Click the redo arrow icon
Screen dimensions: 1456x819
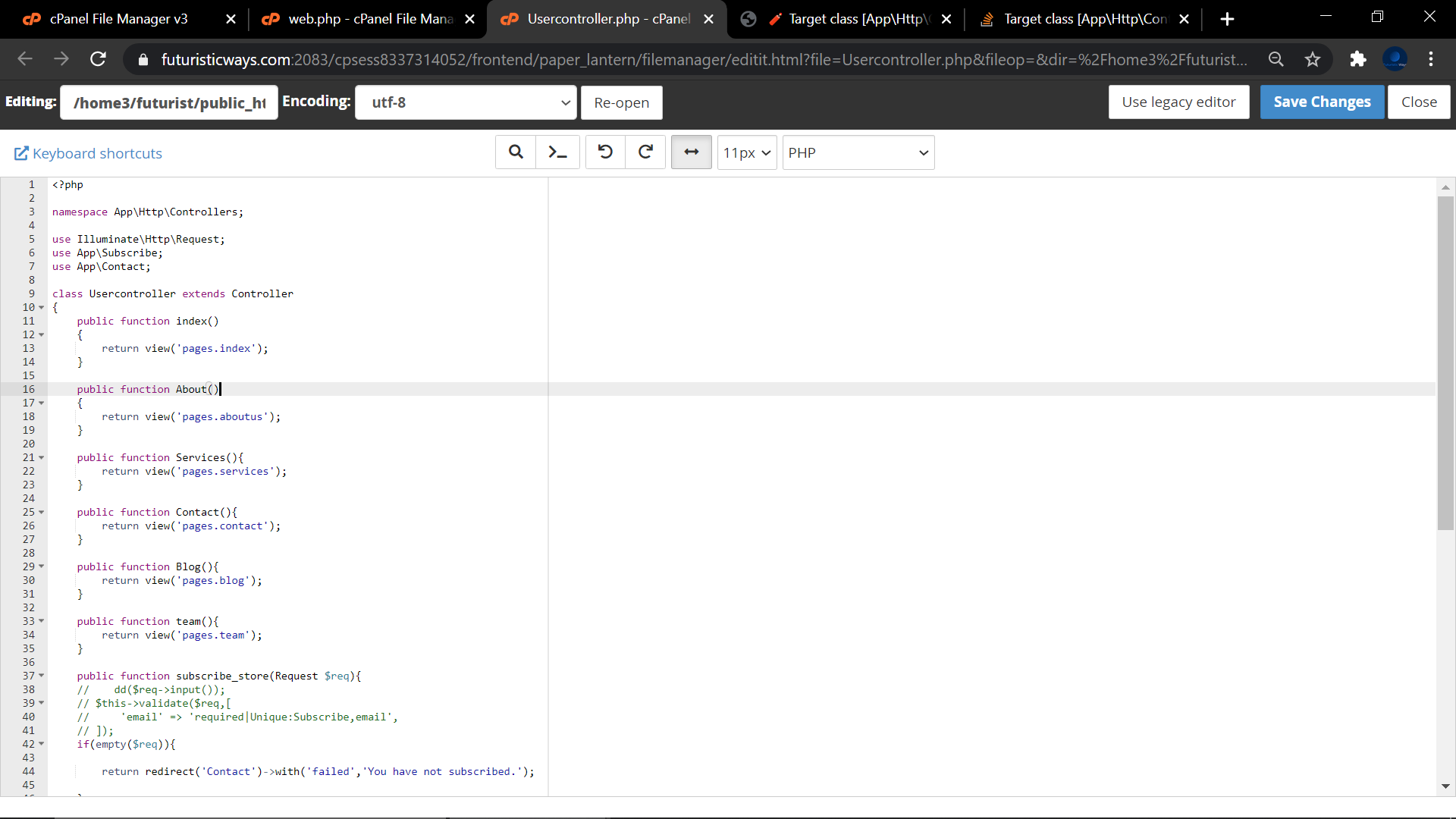[645, 152]
